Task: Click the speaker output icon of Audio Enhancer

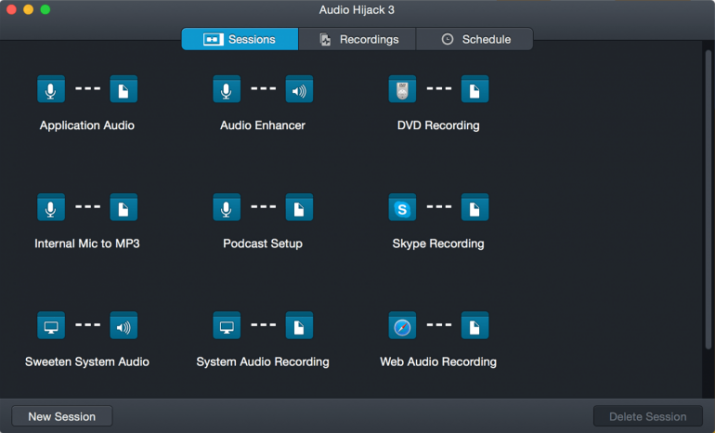Action: (299, 89)
